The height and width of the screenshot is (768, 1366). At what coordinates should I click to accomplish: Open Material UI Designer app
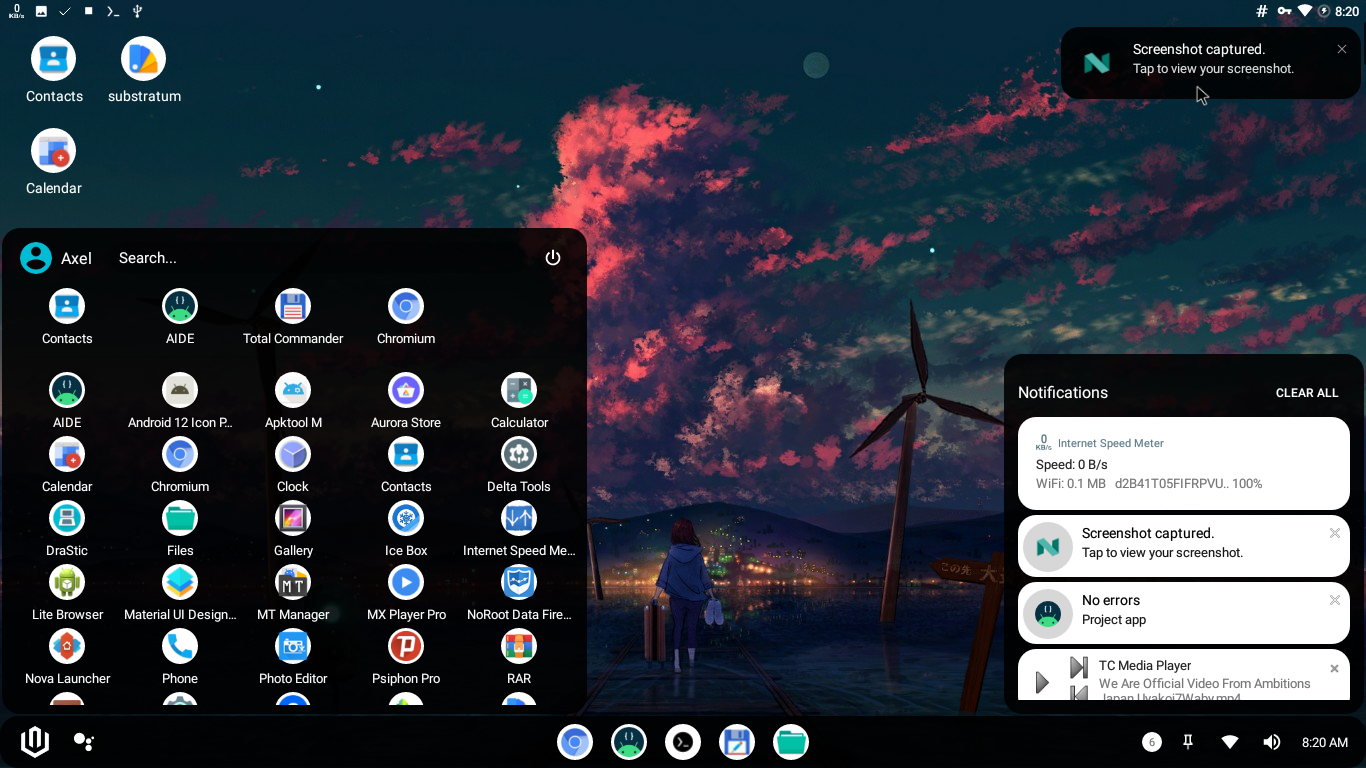[x=180, y=593]
